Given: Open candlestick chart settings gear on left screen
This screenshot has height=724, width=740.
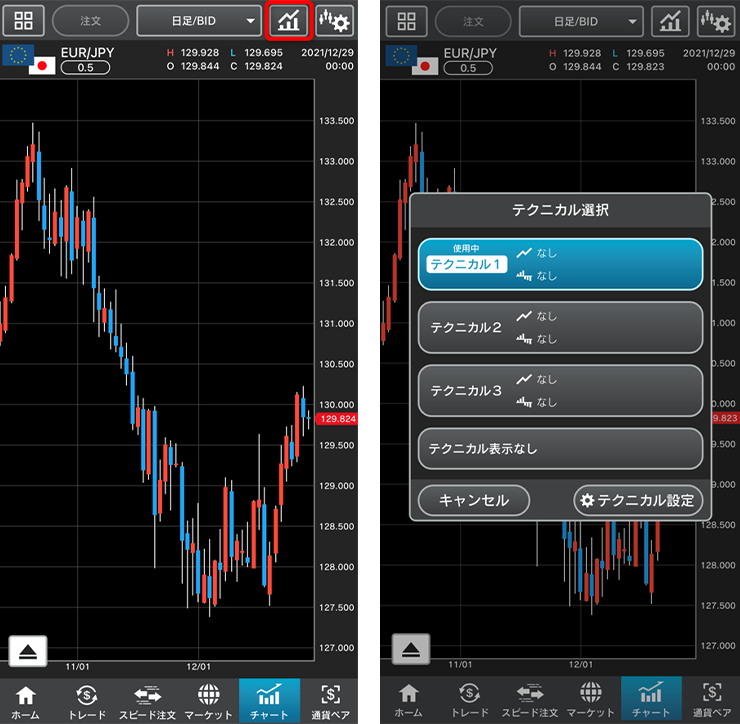Looking at the screenshot, I should pyautogui.click(x=335, y=20).
